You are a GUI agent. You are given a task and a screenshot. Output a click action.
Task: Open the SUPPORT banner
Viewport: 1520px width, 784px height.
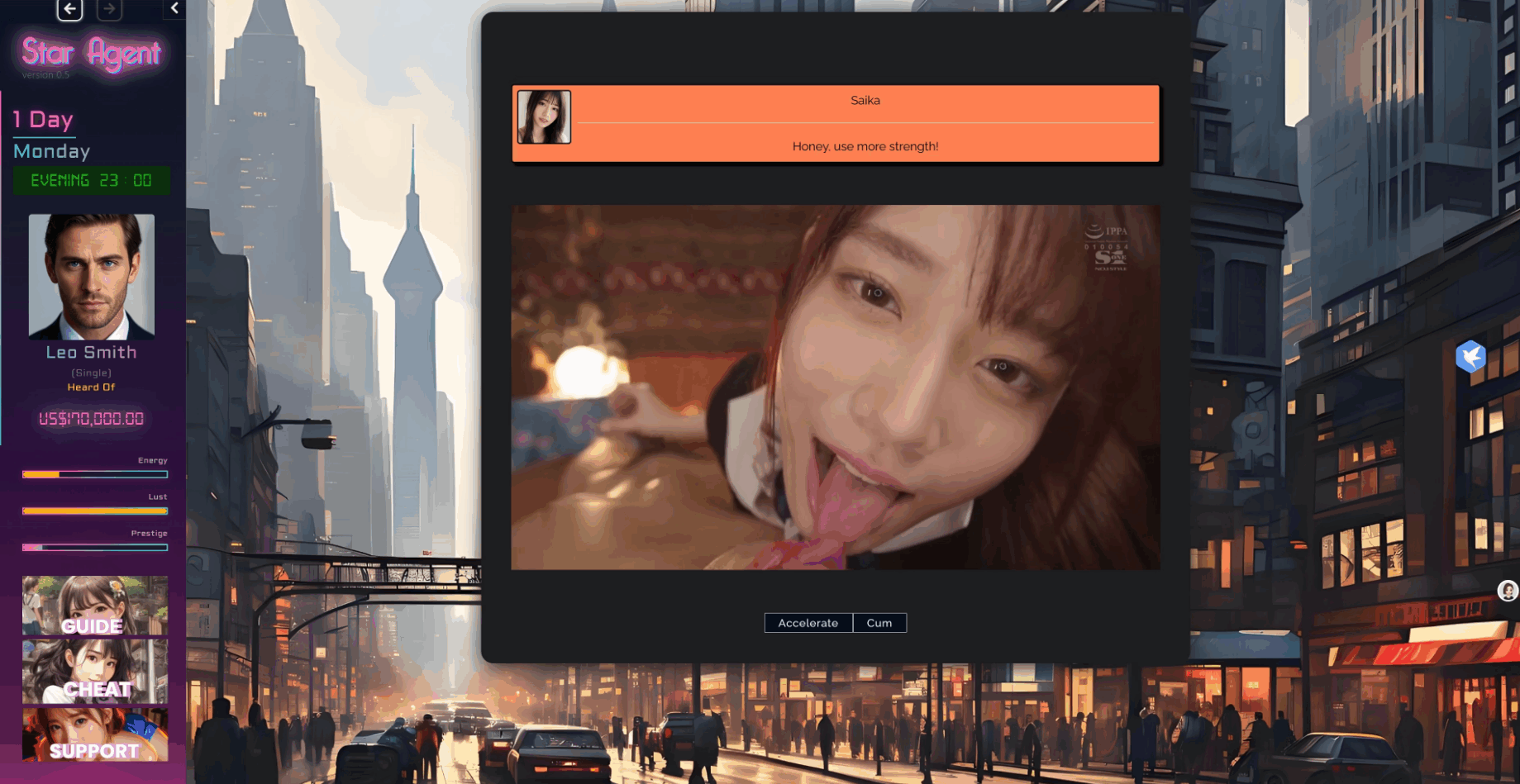coord(95,734)
